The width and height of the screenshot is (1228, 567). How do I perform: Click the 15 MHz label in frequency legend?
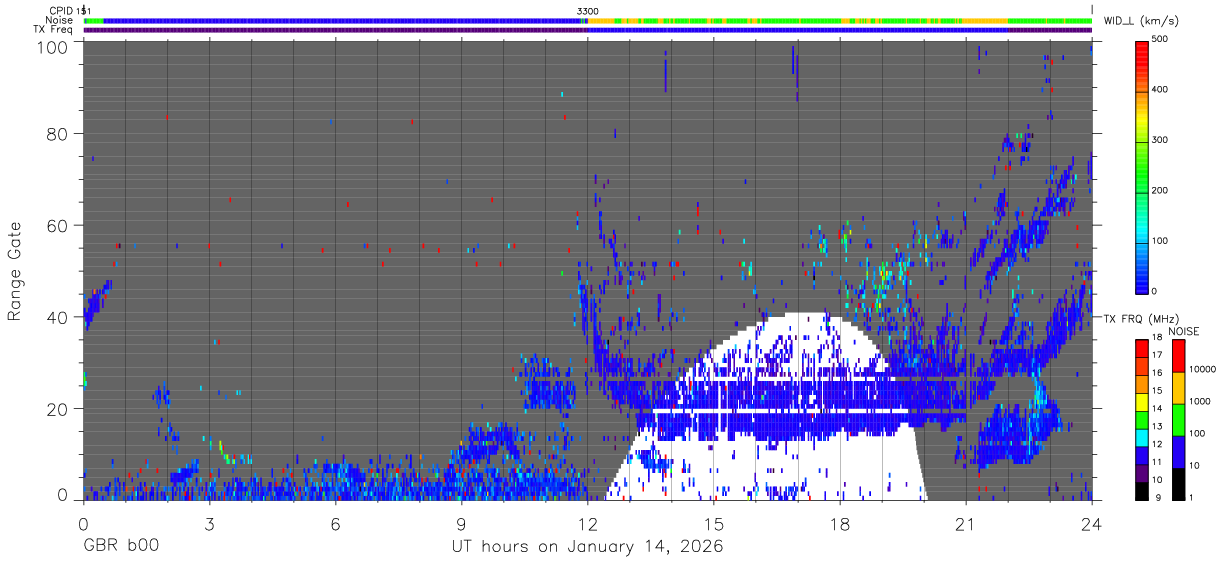point(1158,390)
